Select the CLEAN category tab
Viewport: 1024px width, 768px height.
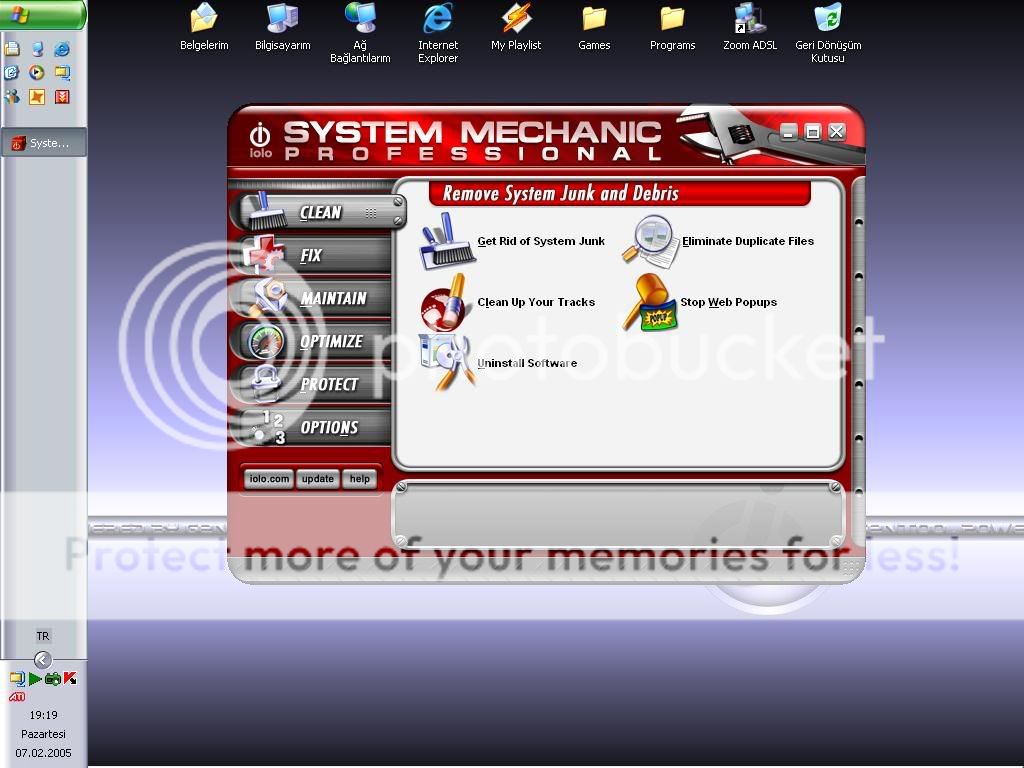319,212
